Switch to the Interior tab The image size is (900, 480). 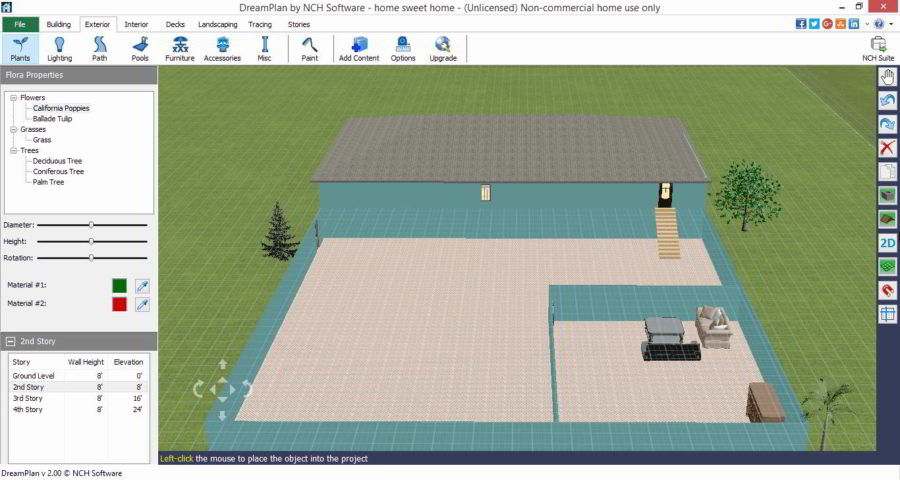136,24
